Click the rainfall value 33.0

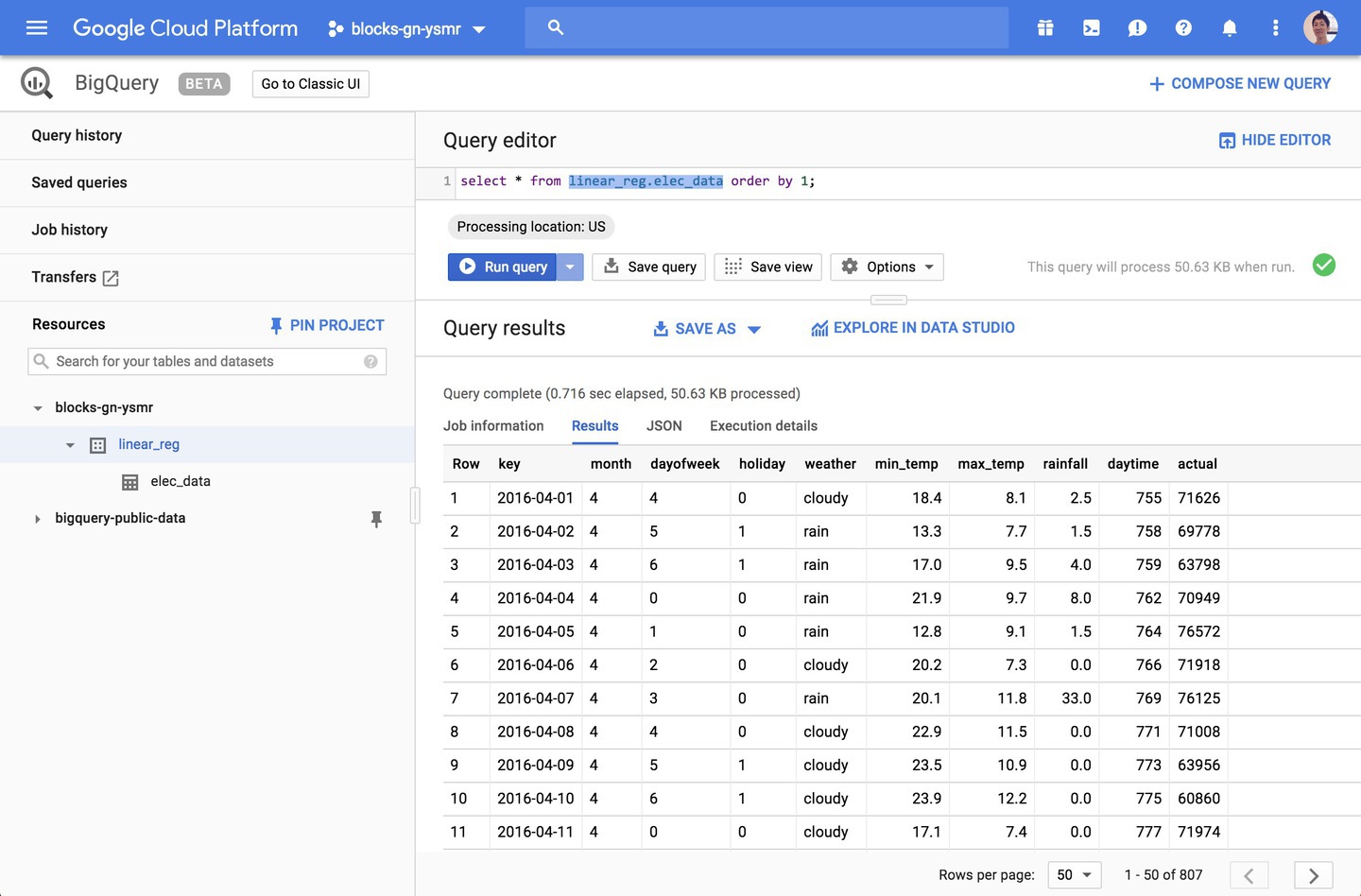click(x=1077, y=698)
